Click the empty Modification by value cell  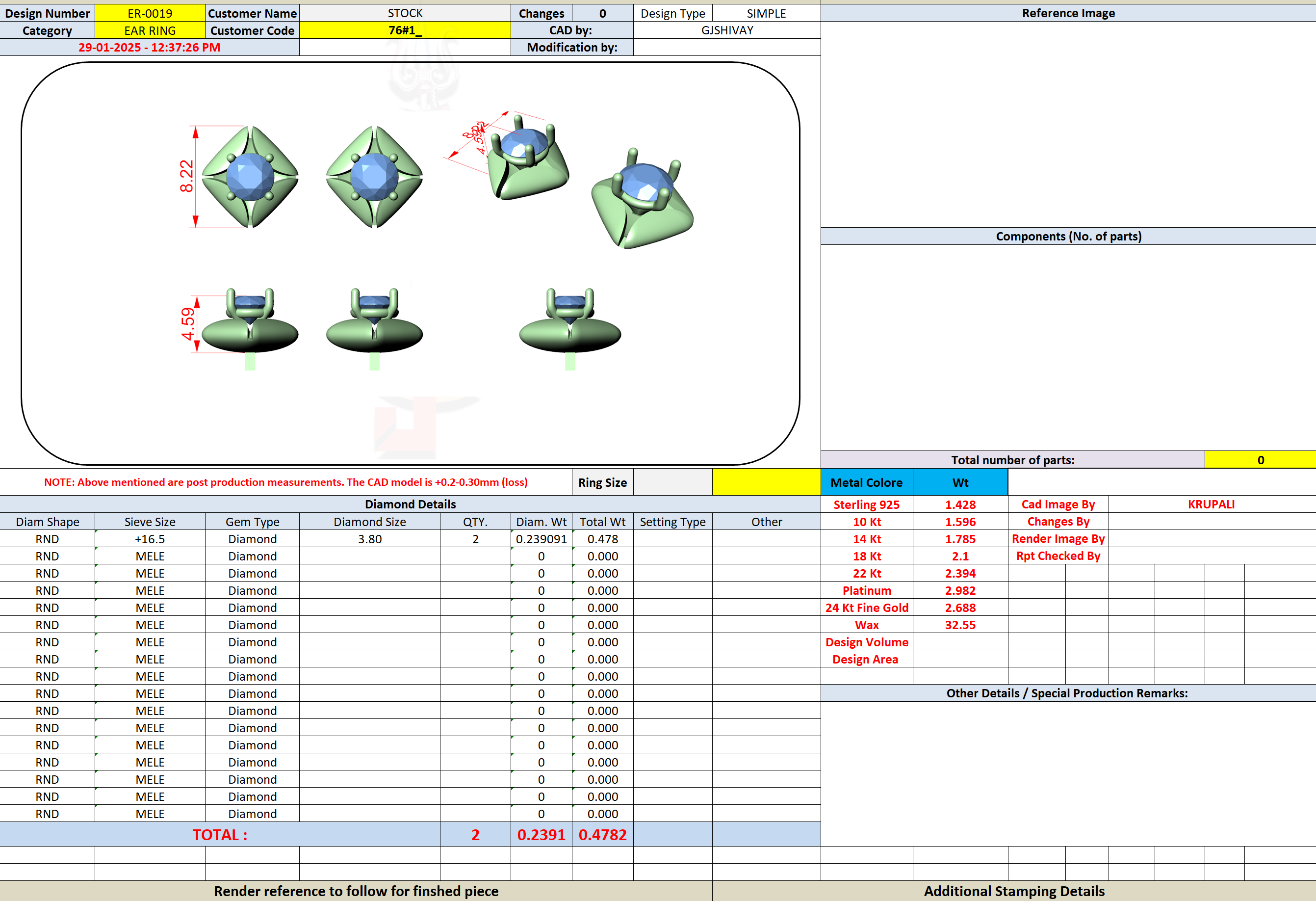(726, 48)
